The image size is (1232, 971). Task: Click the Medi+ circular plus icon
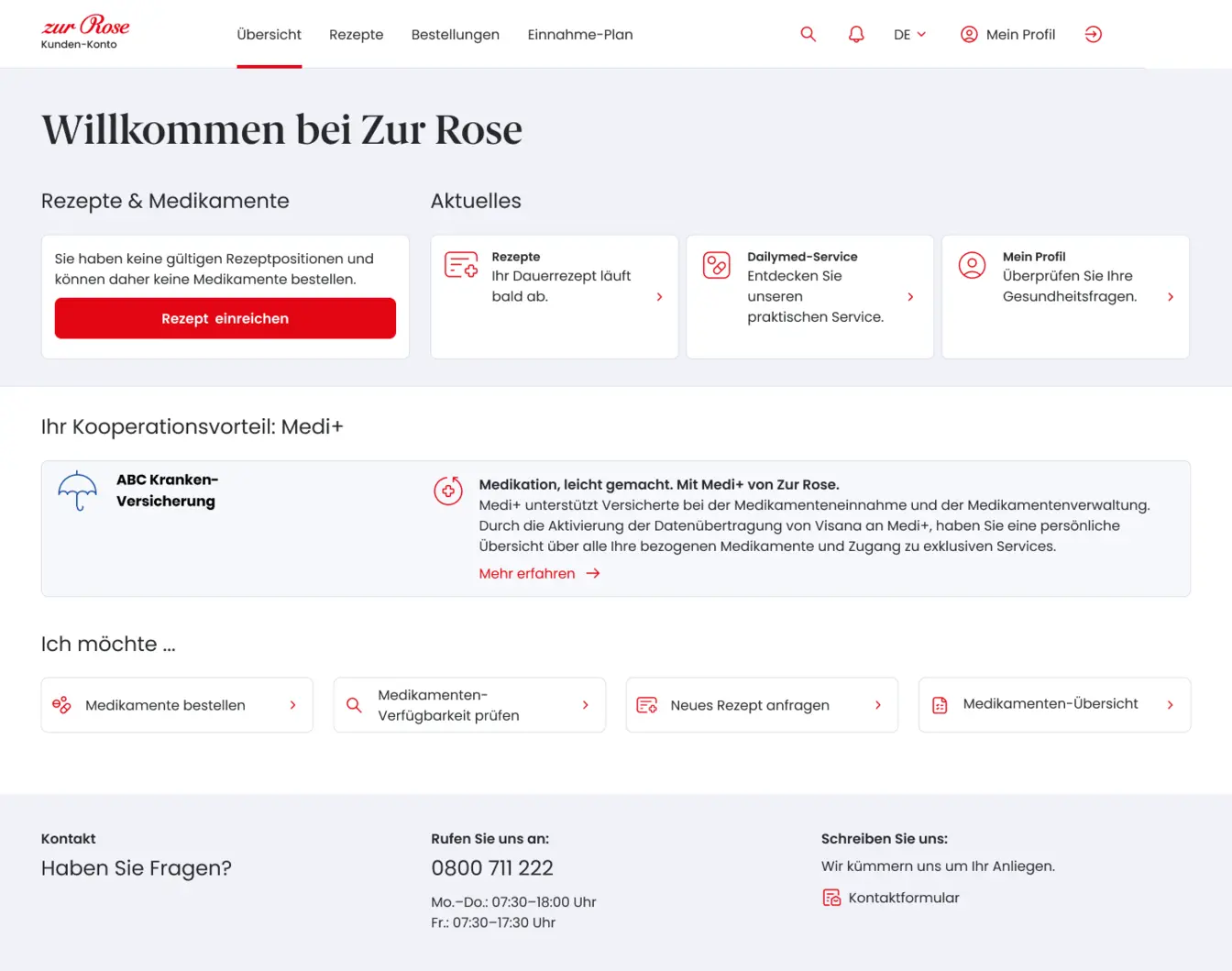(x=448, y=491)
